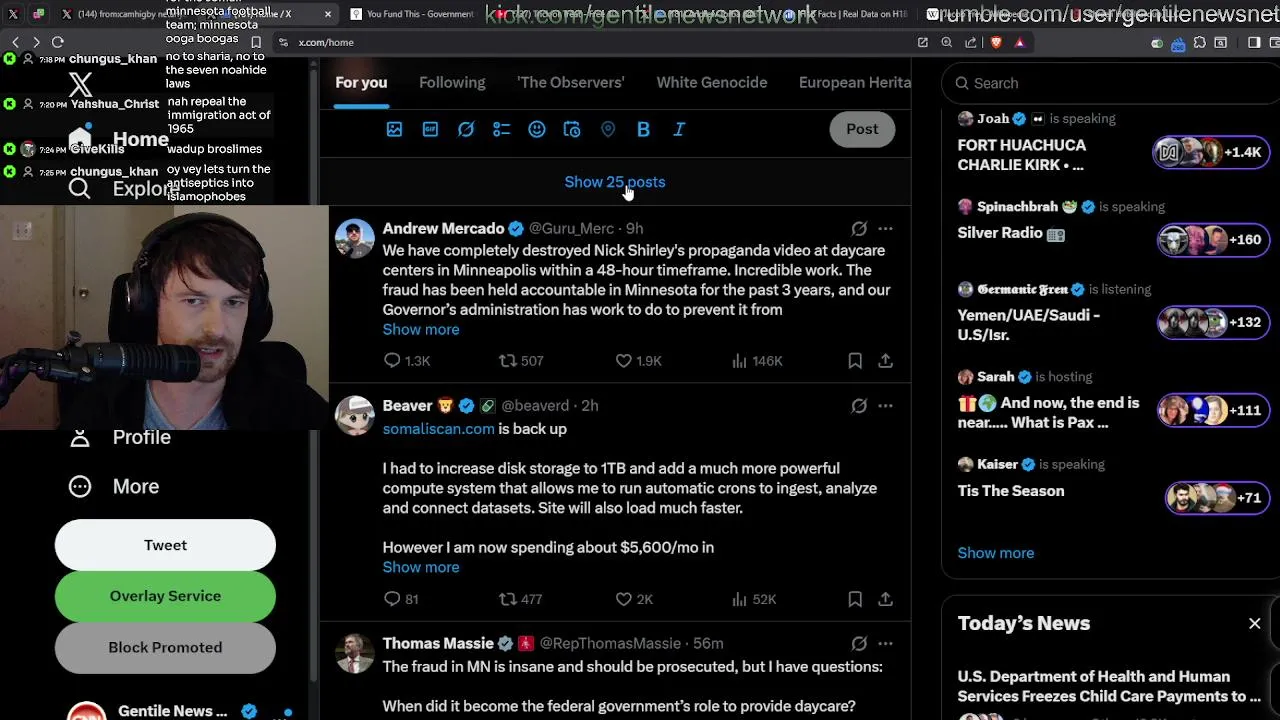The image size is (1280, 720).
Task: Schedule post using calendar clock icon
Action: [572, 129]
